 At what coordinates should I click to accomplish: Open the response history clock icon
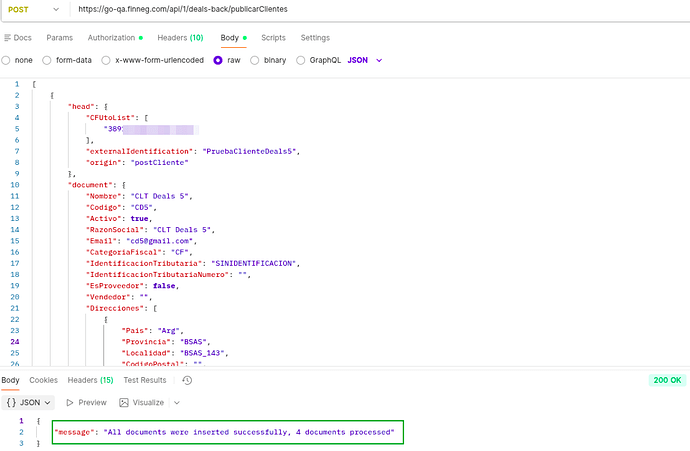187,380
